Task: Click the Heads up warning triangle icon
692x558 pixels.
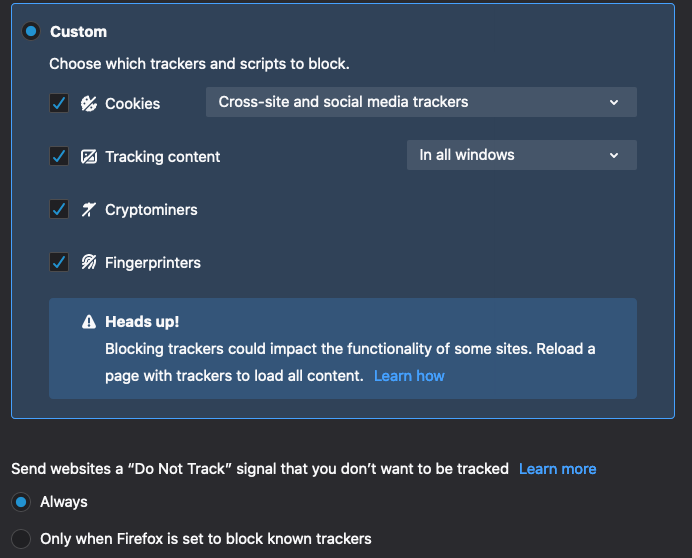Action: click(x=89, y=322)
